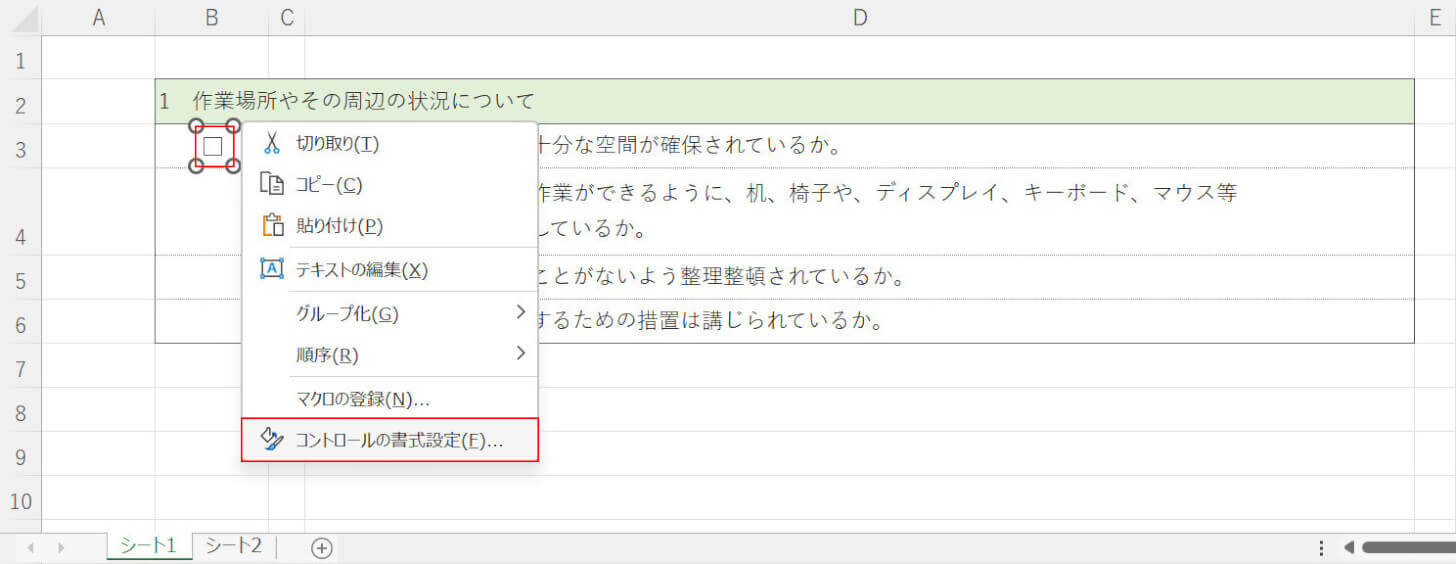
Task: Switch to シート2 tab
Action: pos(233,546)
